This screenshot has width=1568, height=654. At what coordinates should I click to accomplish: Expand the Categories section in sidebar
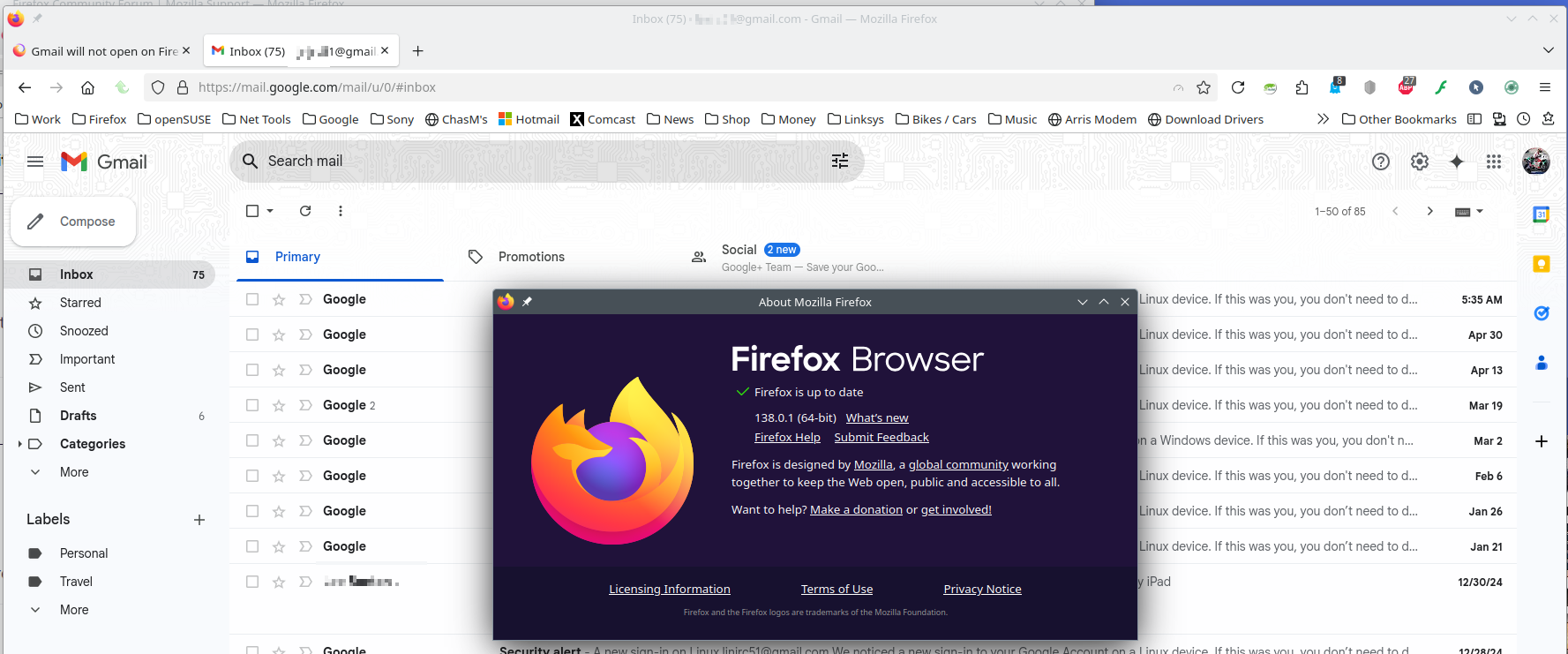(20, 444)
